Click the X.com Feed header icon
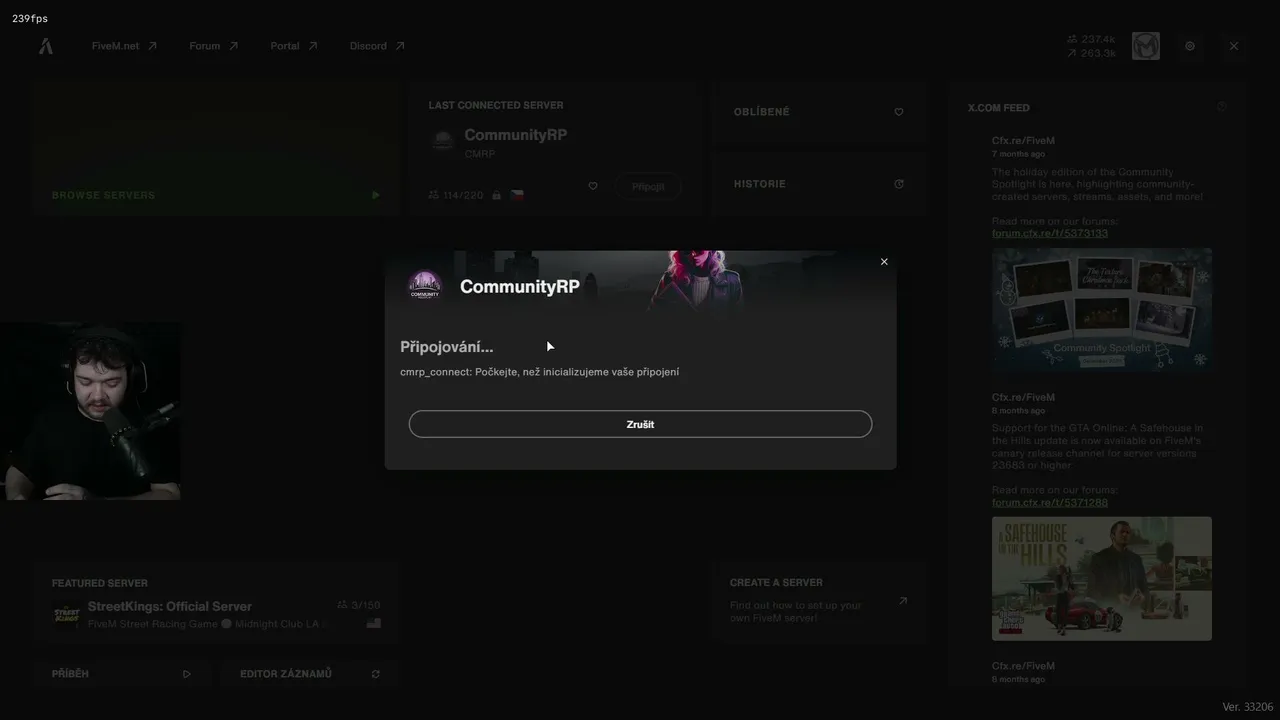The image size is (1280, 720). 1222,107
